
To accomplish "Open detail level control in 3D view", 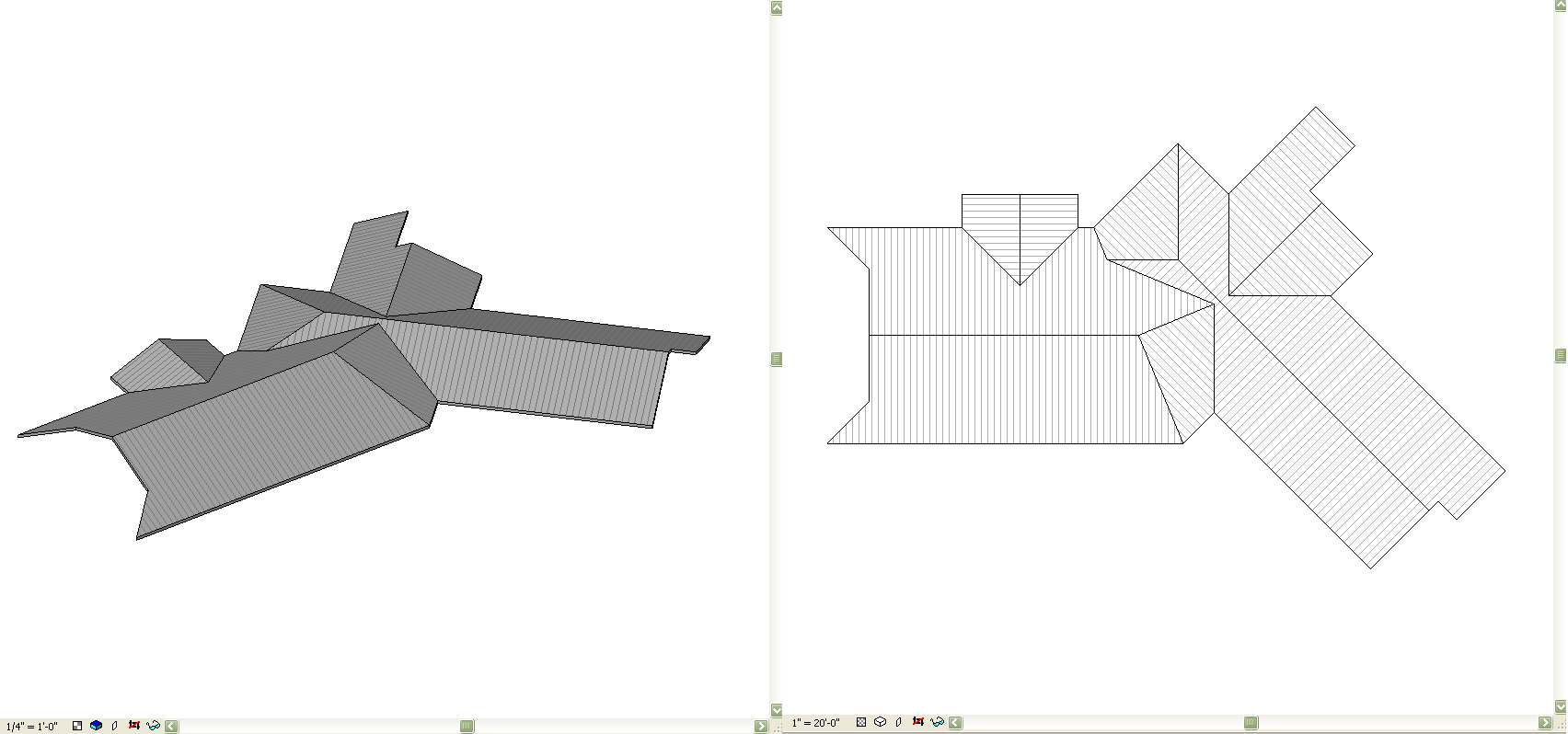I will pos(77,726).
